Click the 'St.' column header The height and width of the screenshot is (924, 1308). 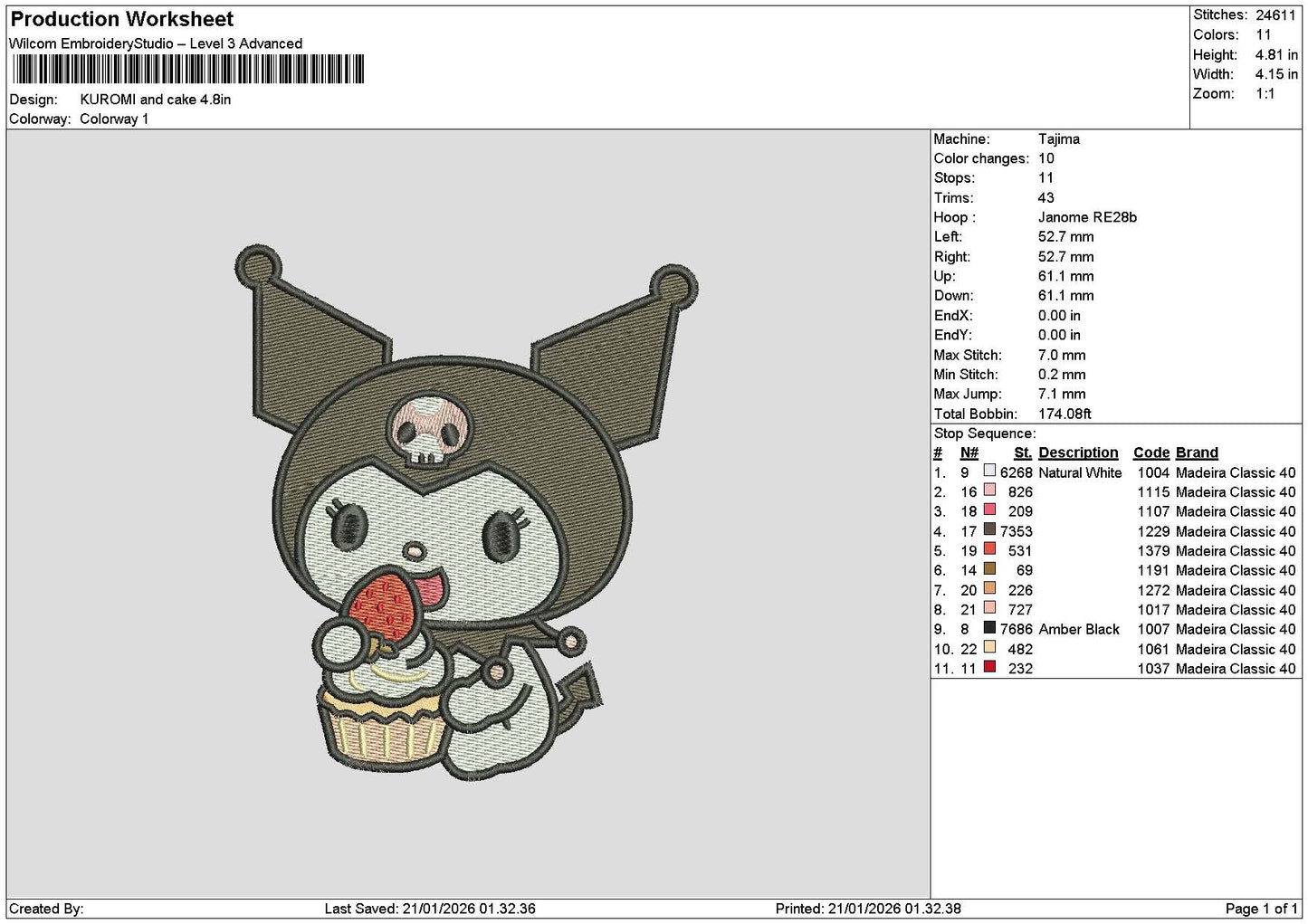click(x=1023, y=452)
